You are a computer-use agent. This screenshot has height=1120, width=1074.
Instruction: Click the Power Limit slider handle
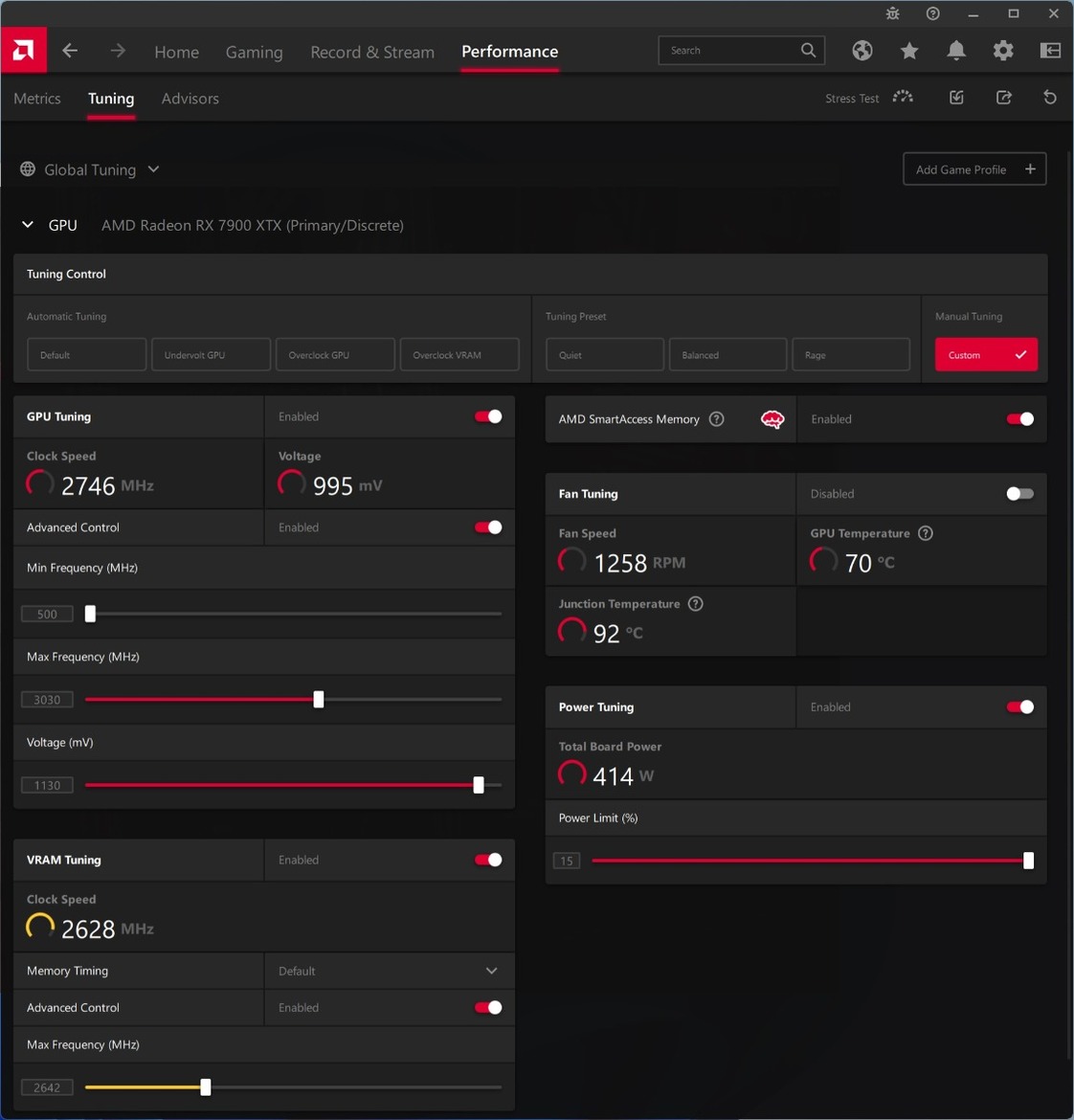click(x=1028, y=861)
